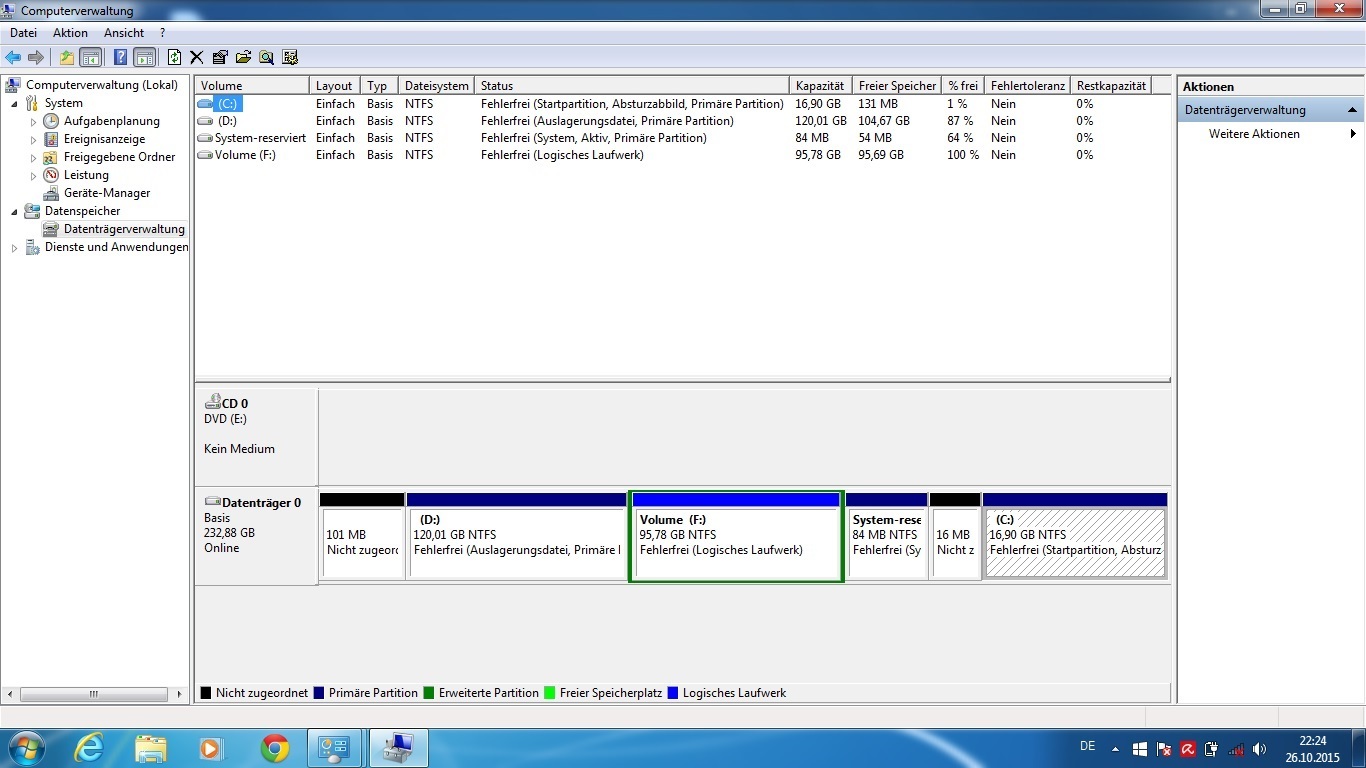Click the grey Forward arrow in toolbar
The height and width of the screenshot is (768, 1366).
[36, 57]
